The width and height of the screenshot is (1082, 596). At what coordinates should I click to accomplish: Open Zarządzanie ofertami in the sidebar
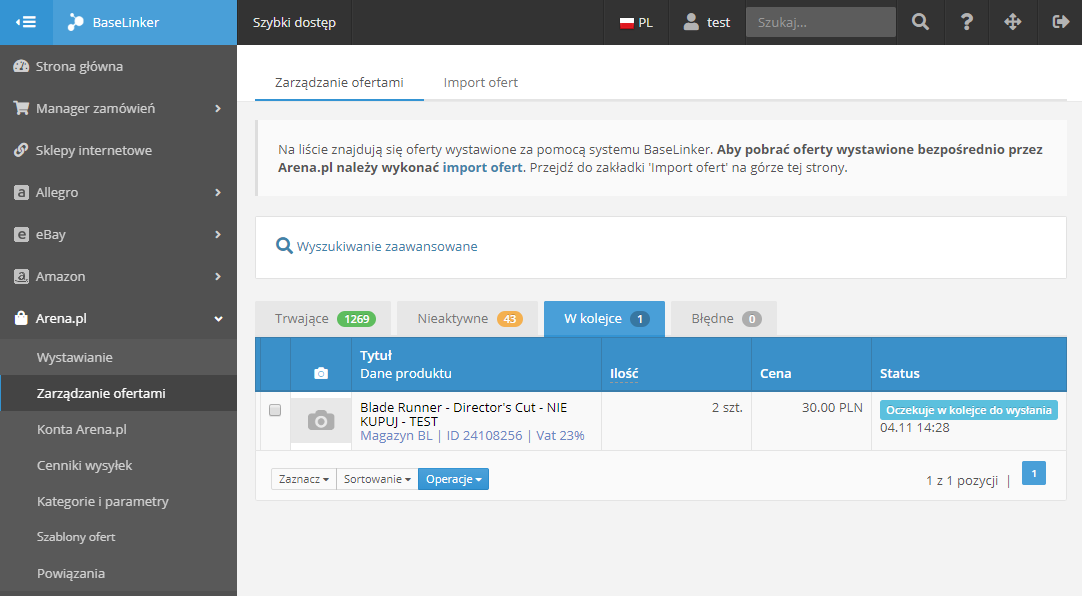119,393
